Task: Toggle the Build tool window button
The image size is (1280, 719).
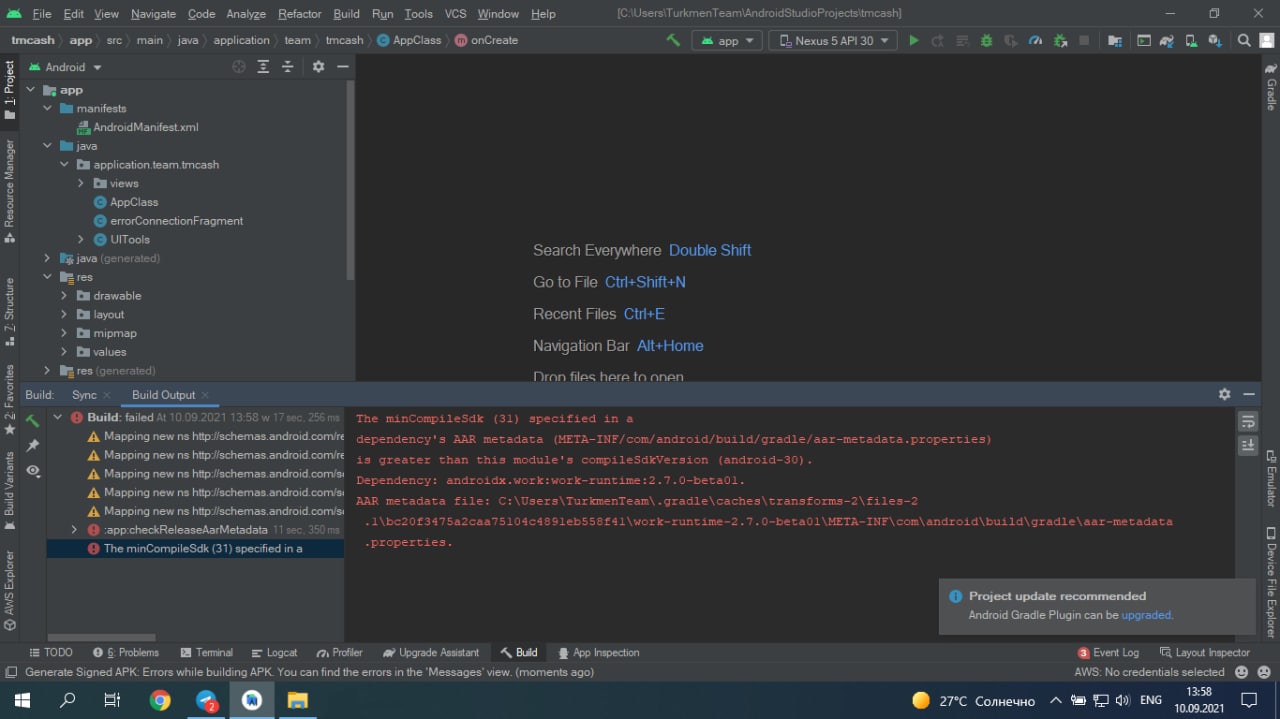Action: tap(518, 652)
